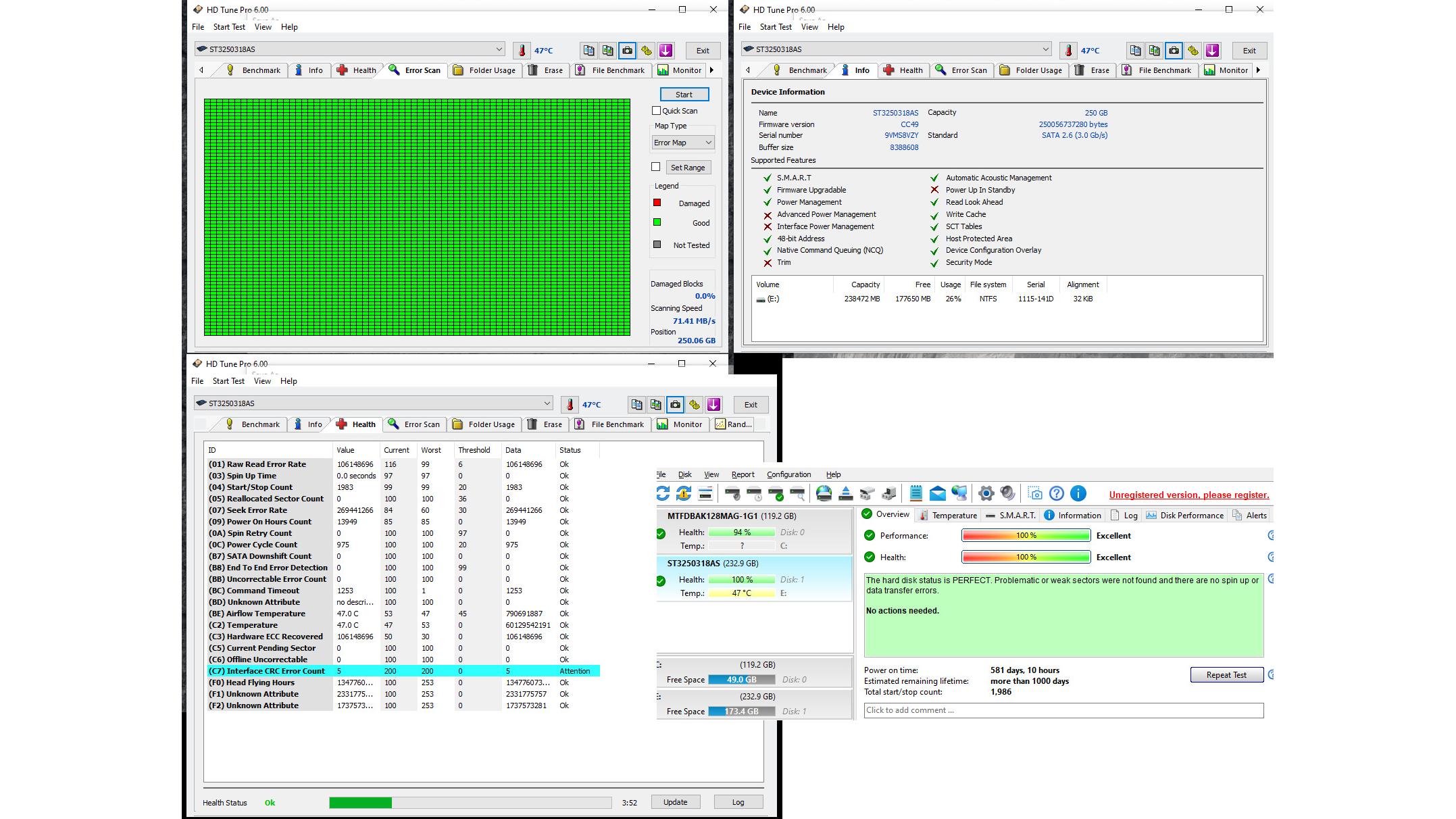Click the 'Click to add comment ...' field

(x=1063, y=710)
